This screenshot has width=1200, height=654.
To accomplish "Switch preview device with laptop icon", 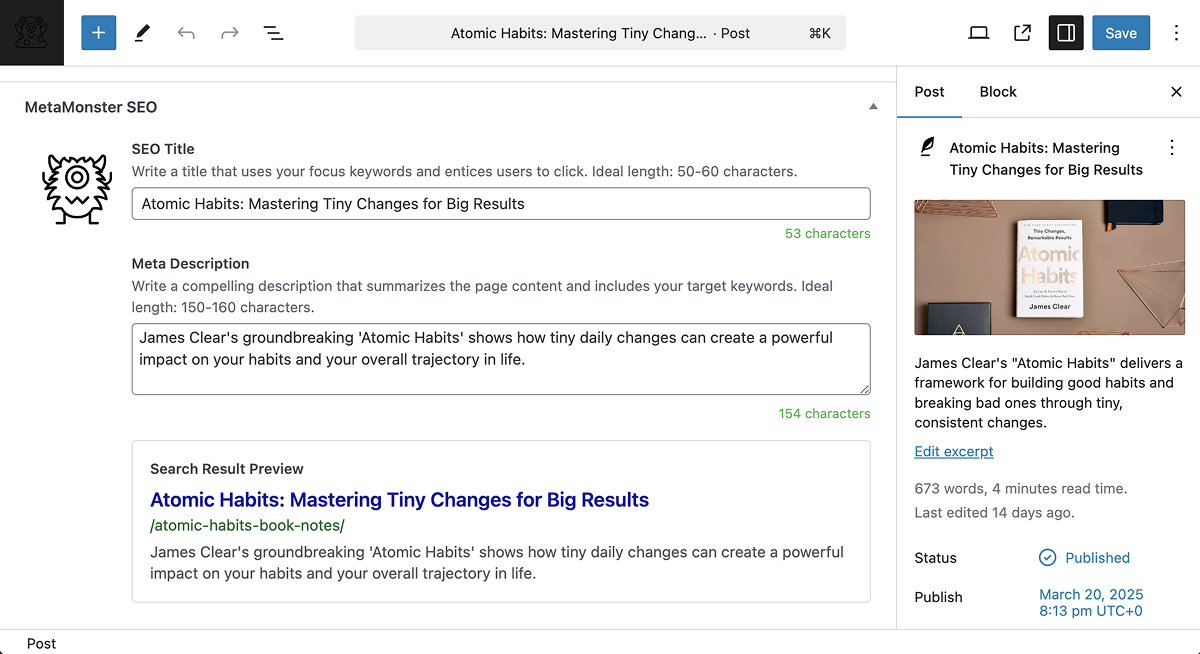I will click(x=979, y=33).
